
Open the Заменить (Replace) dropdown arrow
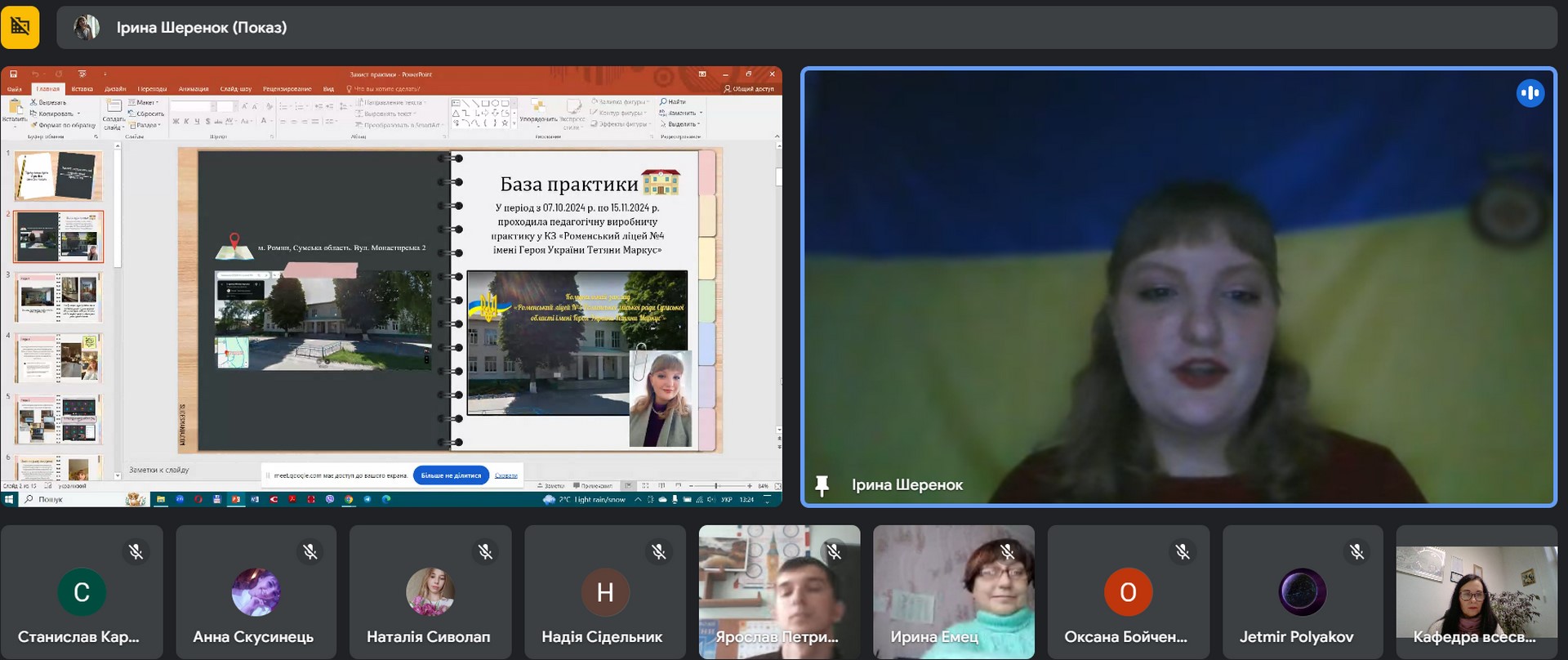click(701, 113)
